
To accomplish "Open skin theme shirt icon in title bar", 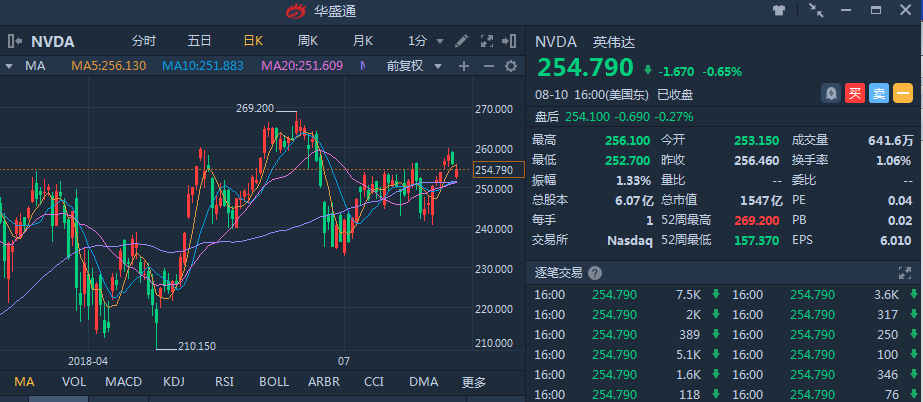I will (780, 11).
